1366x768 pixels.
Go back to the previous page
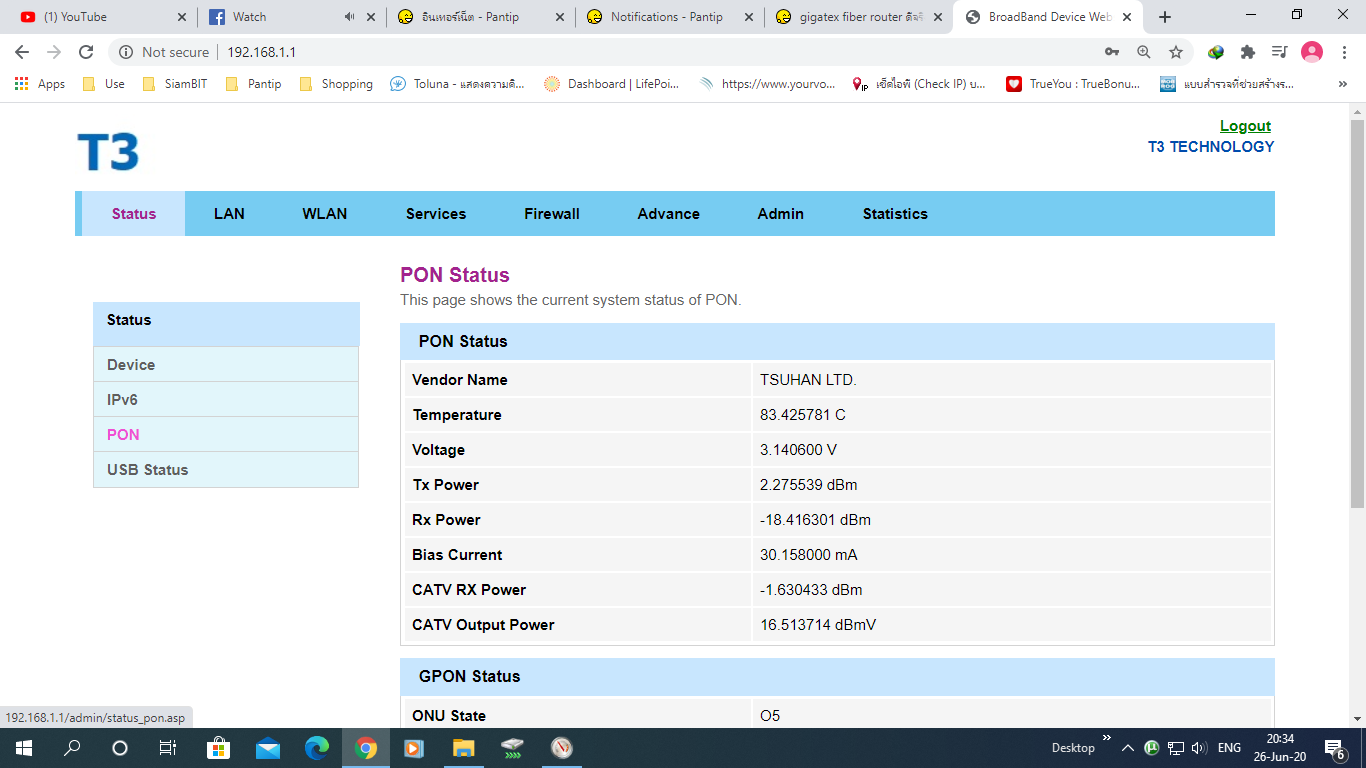click(x=22, y=52)
